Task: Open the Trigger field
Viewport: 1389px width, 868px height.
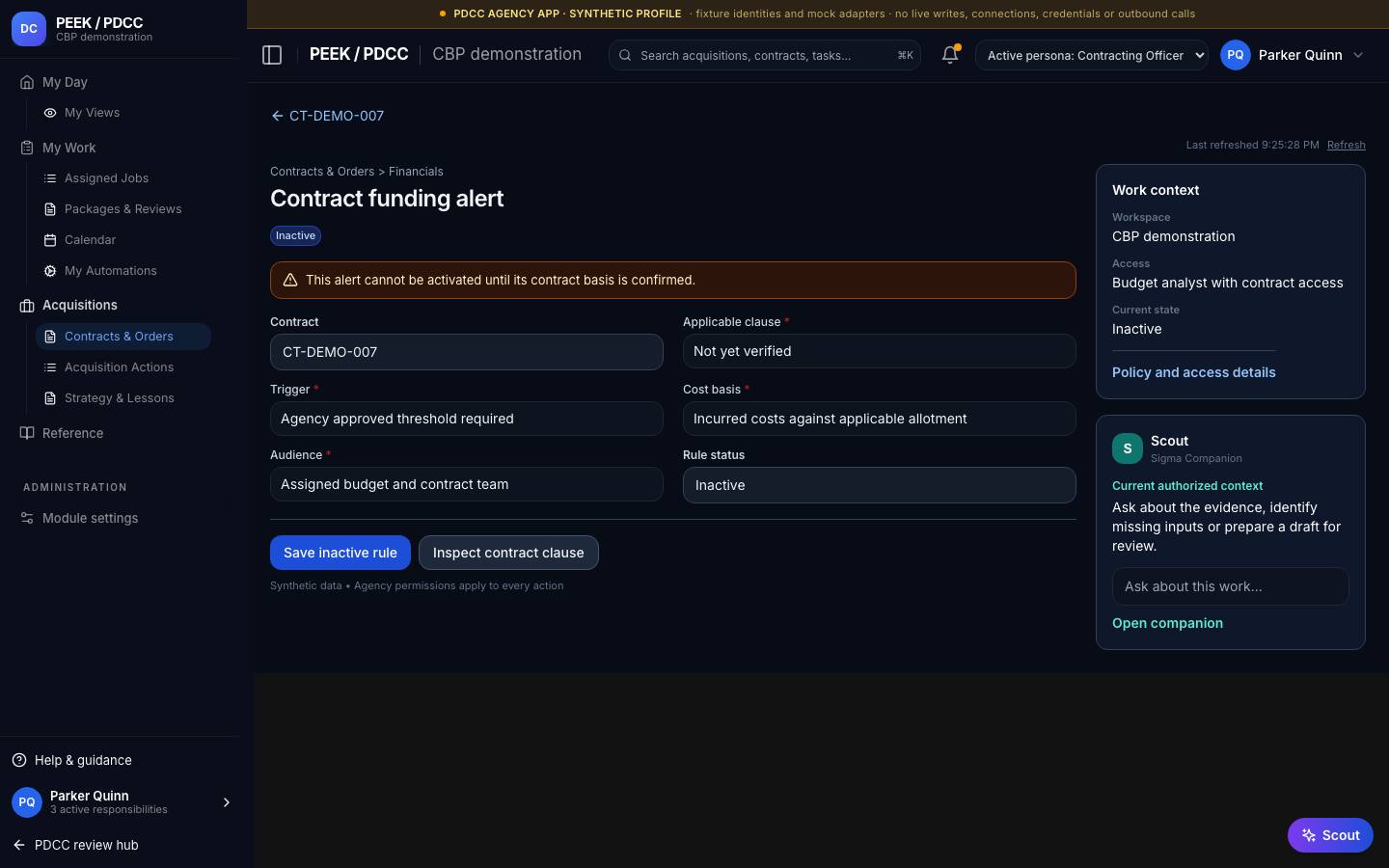Action: click(x=467, y=419)
